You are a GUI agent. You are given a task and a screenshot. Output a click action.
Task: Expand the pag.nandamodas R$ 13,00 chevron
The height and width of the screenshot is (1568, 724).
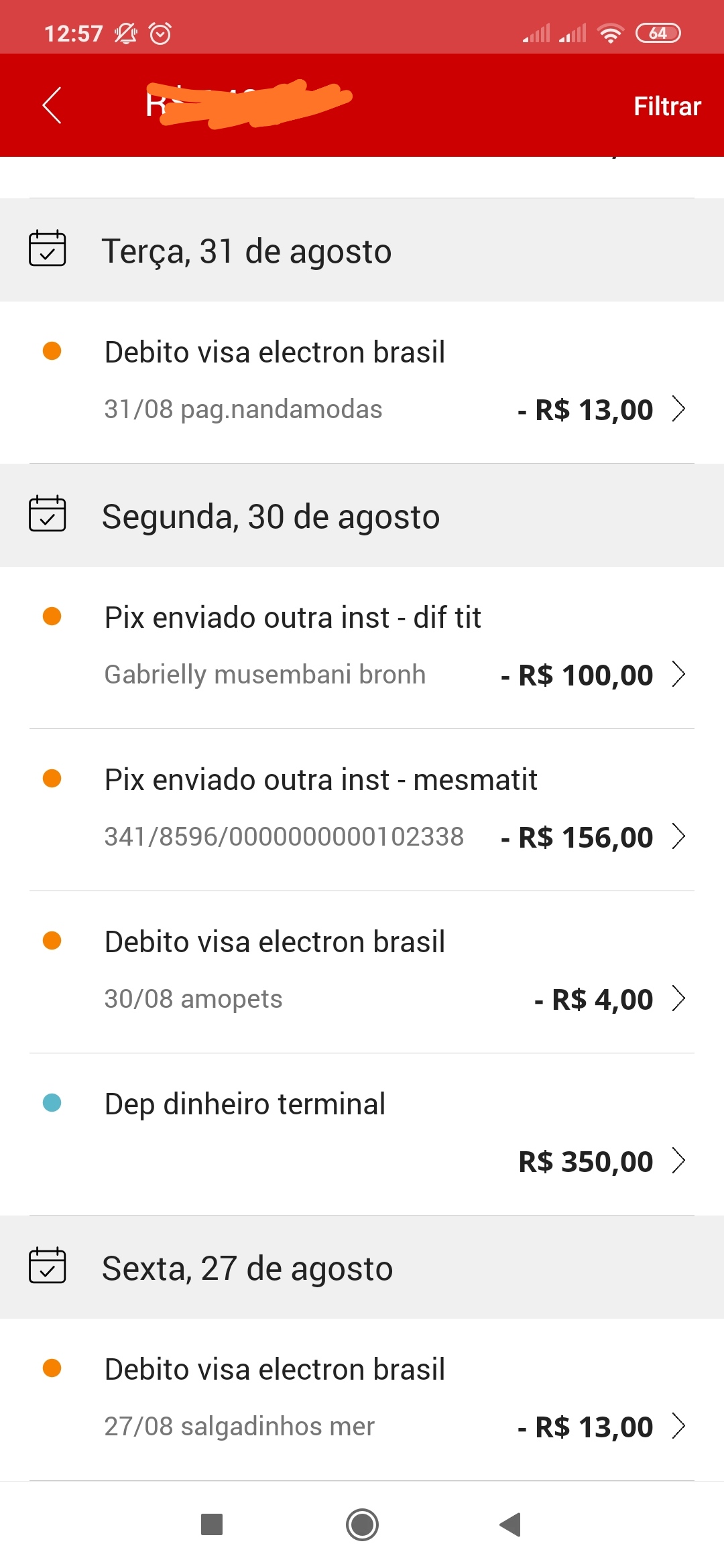678,409
